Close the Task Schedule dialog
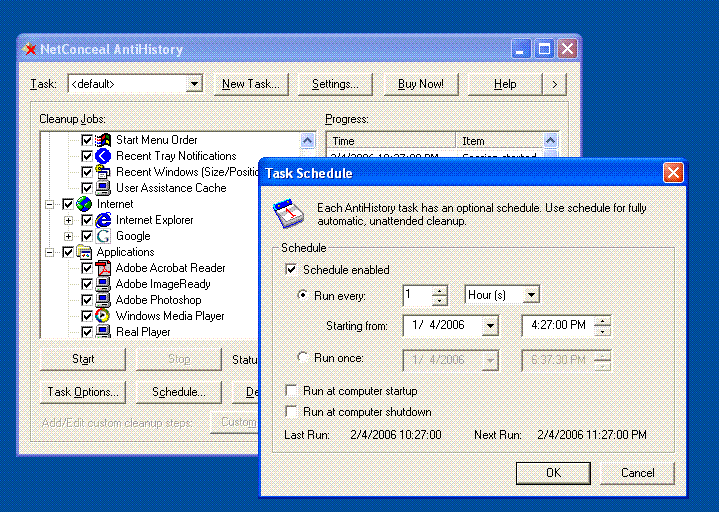 tap(673, 173)
